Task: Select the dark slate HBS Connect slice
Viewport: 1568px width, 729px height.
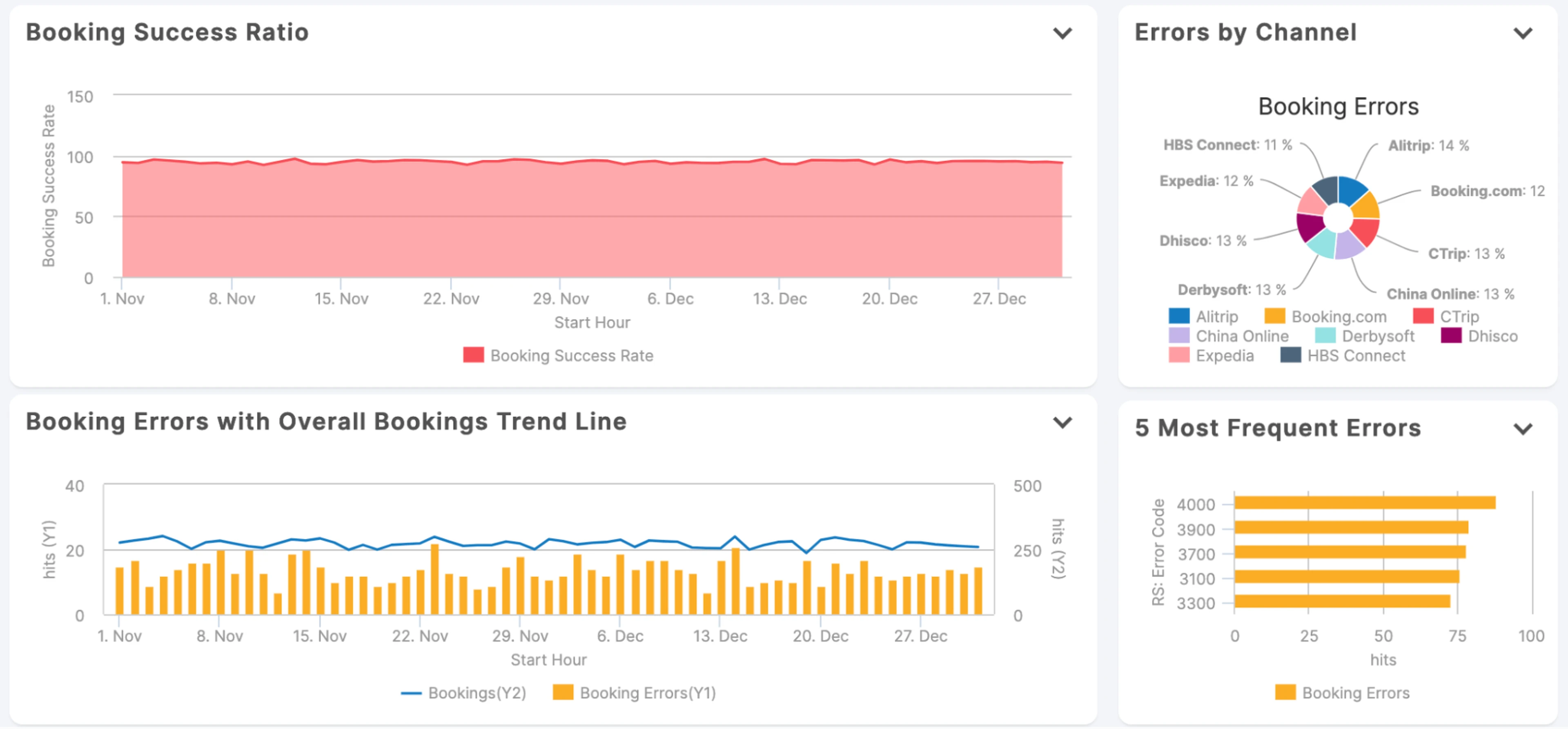Action: pyautogui.click(x=1327, y=190)
